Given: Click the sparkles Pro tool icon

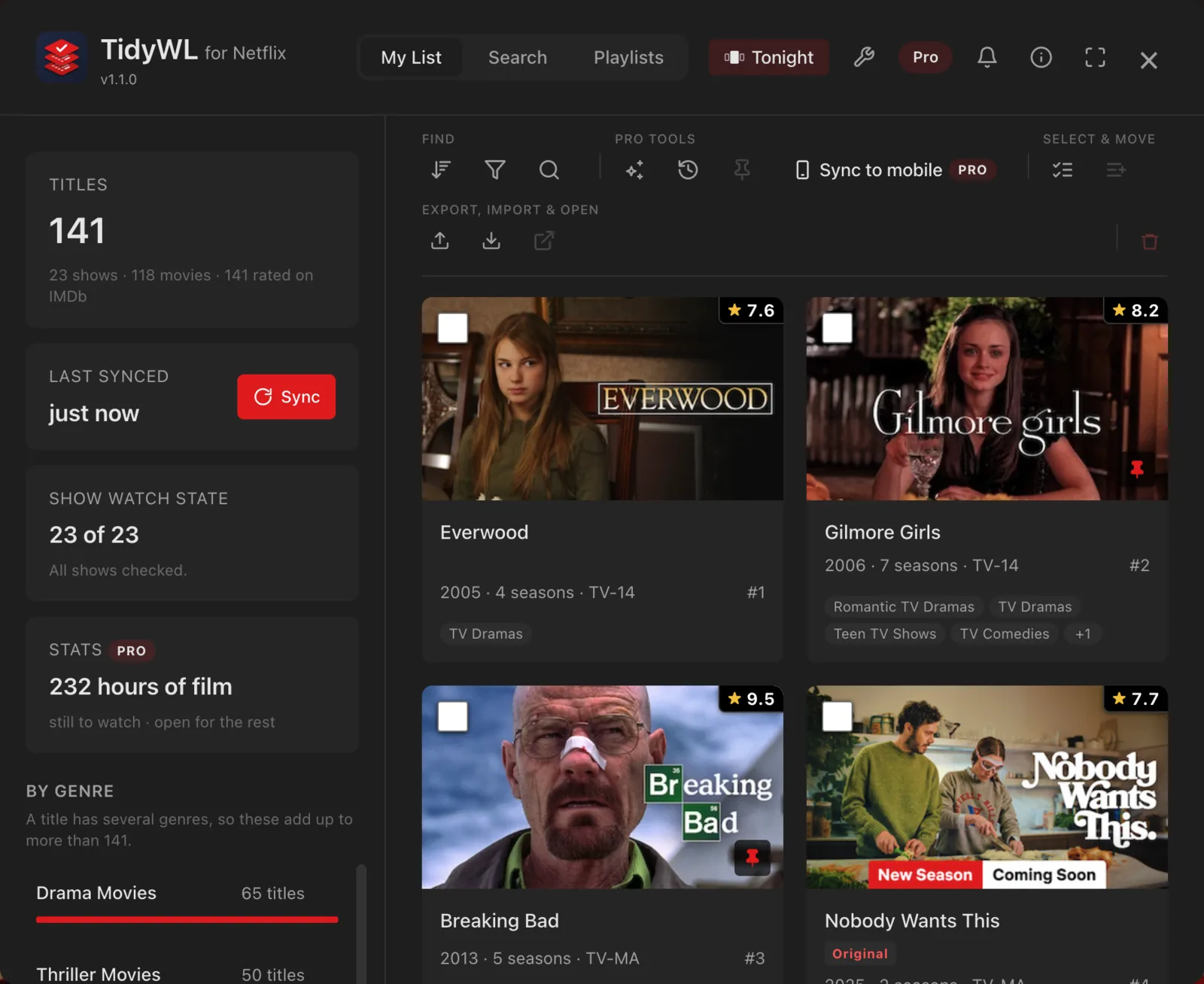Looking at the screenshot, I should (634, 170).
